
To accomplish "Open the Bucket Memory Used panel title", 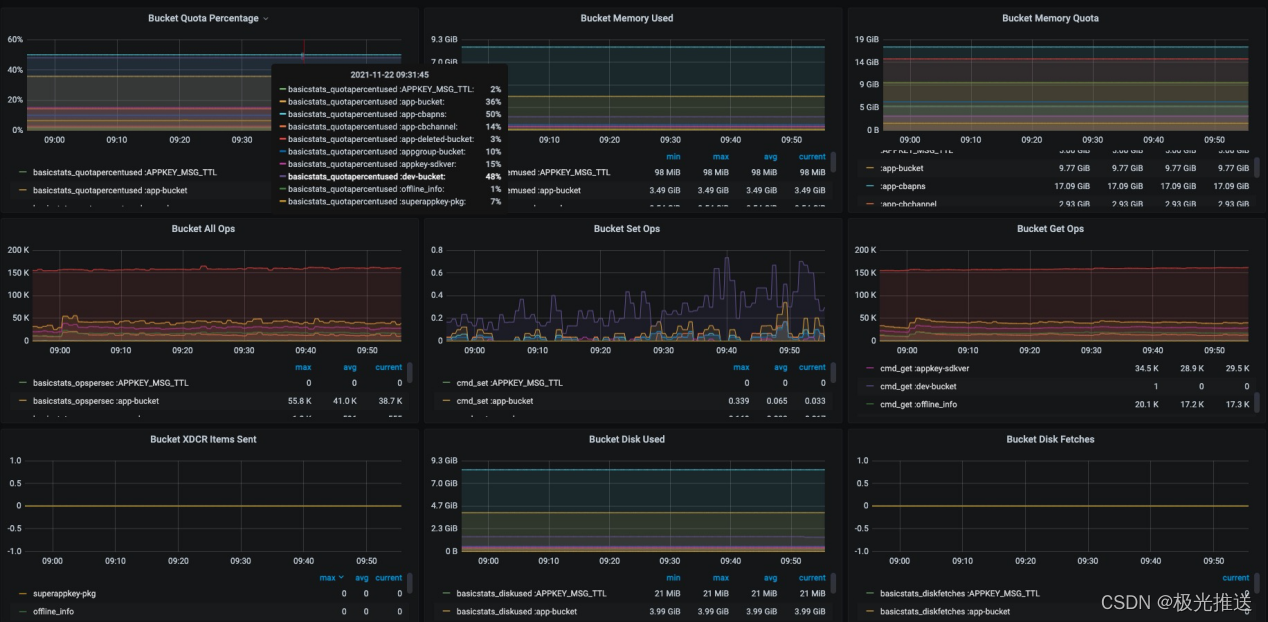I will pos(627,18).
